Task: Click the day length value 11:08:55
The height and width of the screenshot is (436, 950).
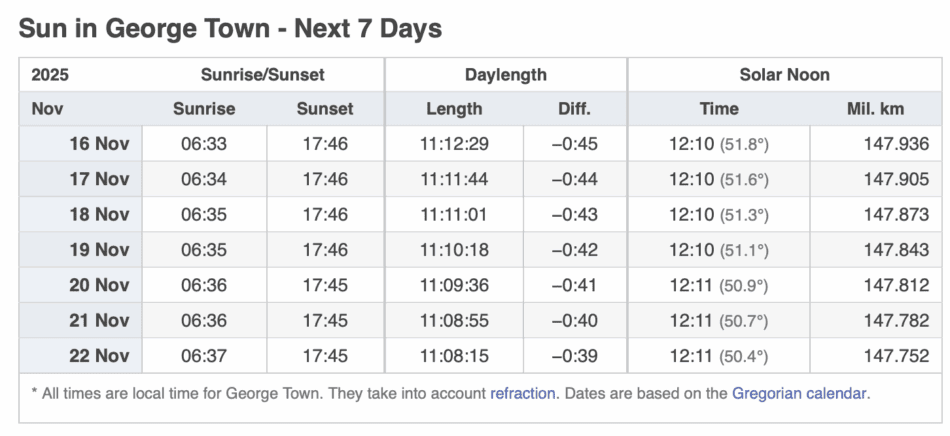Action: click(x=454, y=321)
